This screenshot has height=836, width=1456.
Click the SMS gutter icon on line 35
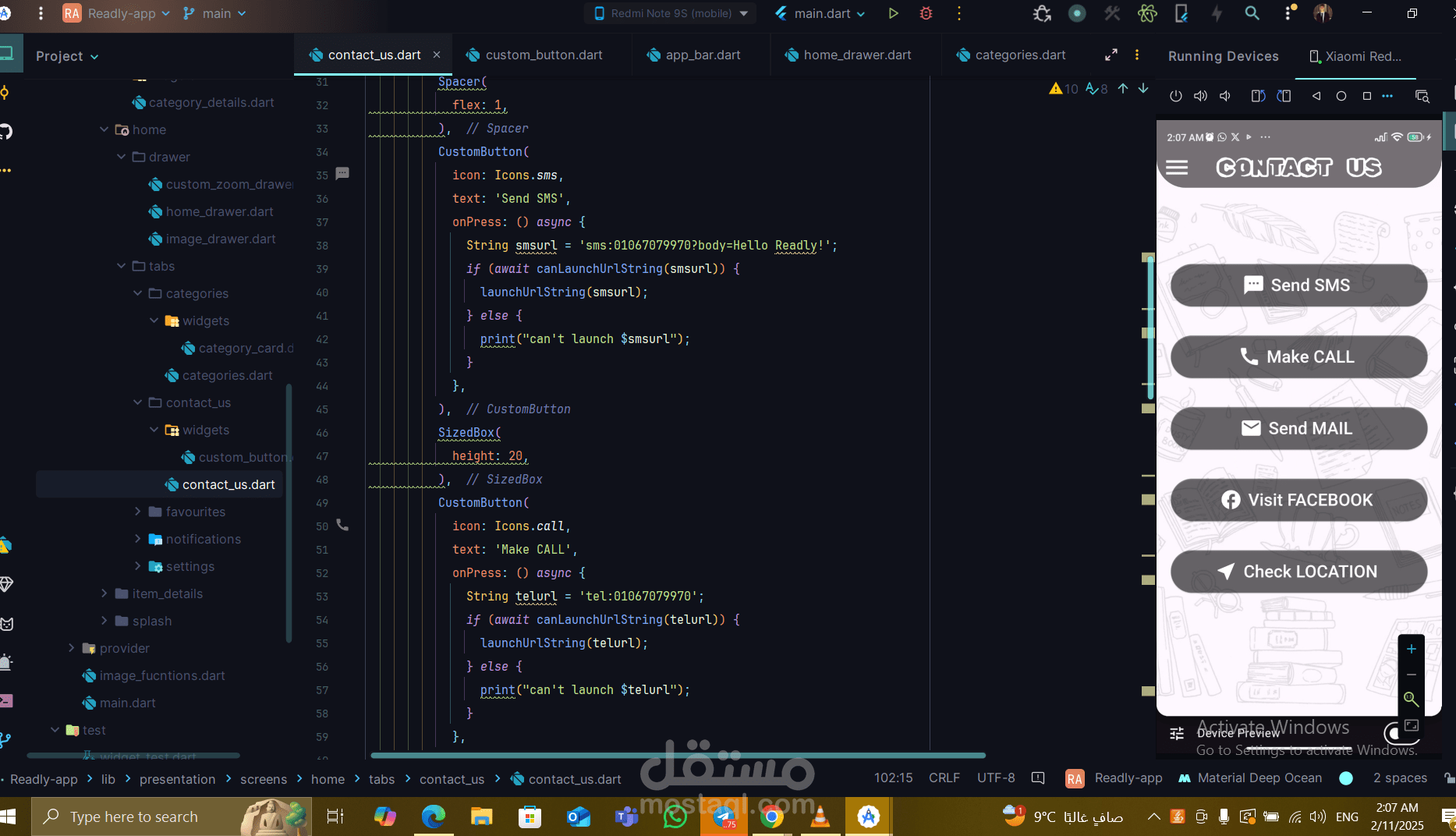pos(342,173)
